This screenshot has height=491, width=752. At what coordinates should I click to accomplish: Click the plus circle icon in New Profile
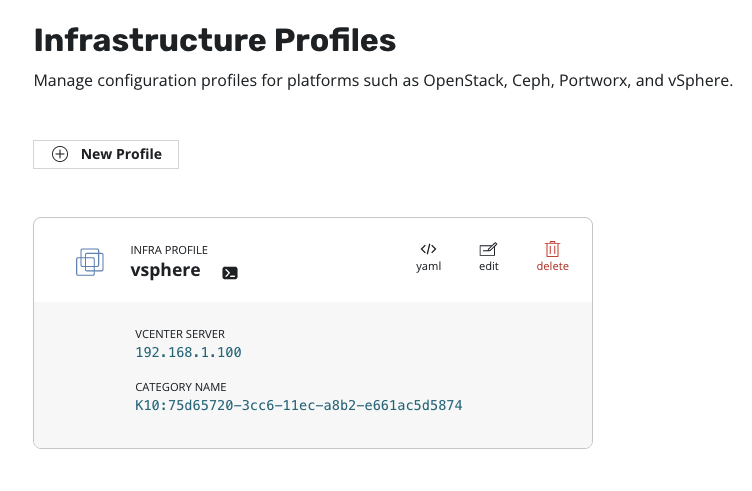[x=60, y=154]
